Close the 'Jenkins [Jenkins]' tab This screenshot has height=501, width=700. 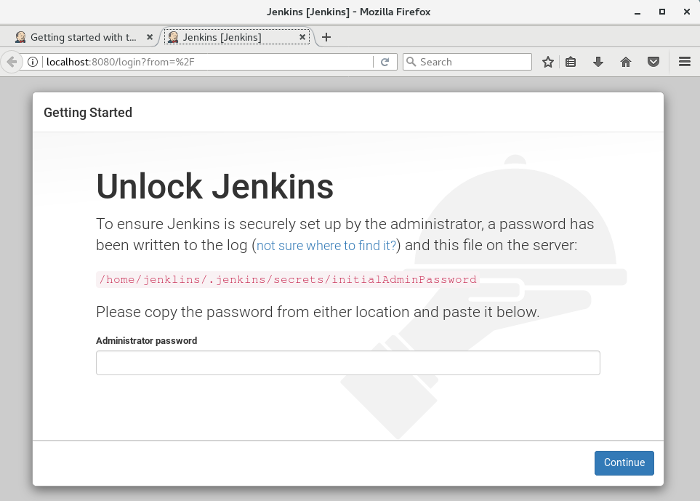(302, 37)
